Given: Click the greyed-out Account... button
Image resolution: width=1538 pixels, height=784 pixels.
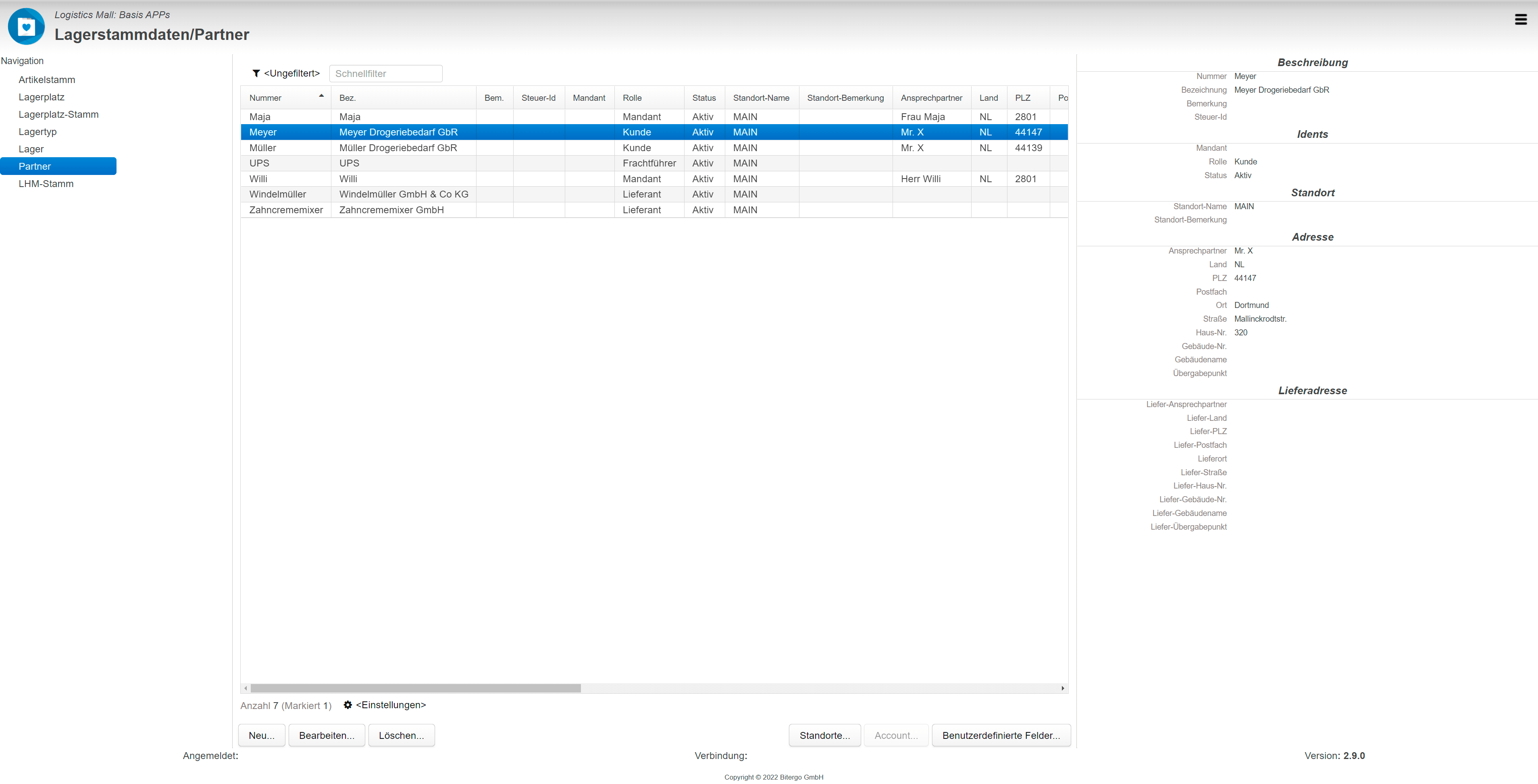Looking at the screenshot, I should 896,735.
